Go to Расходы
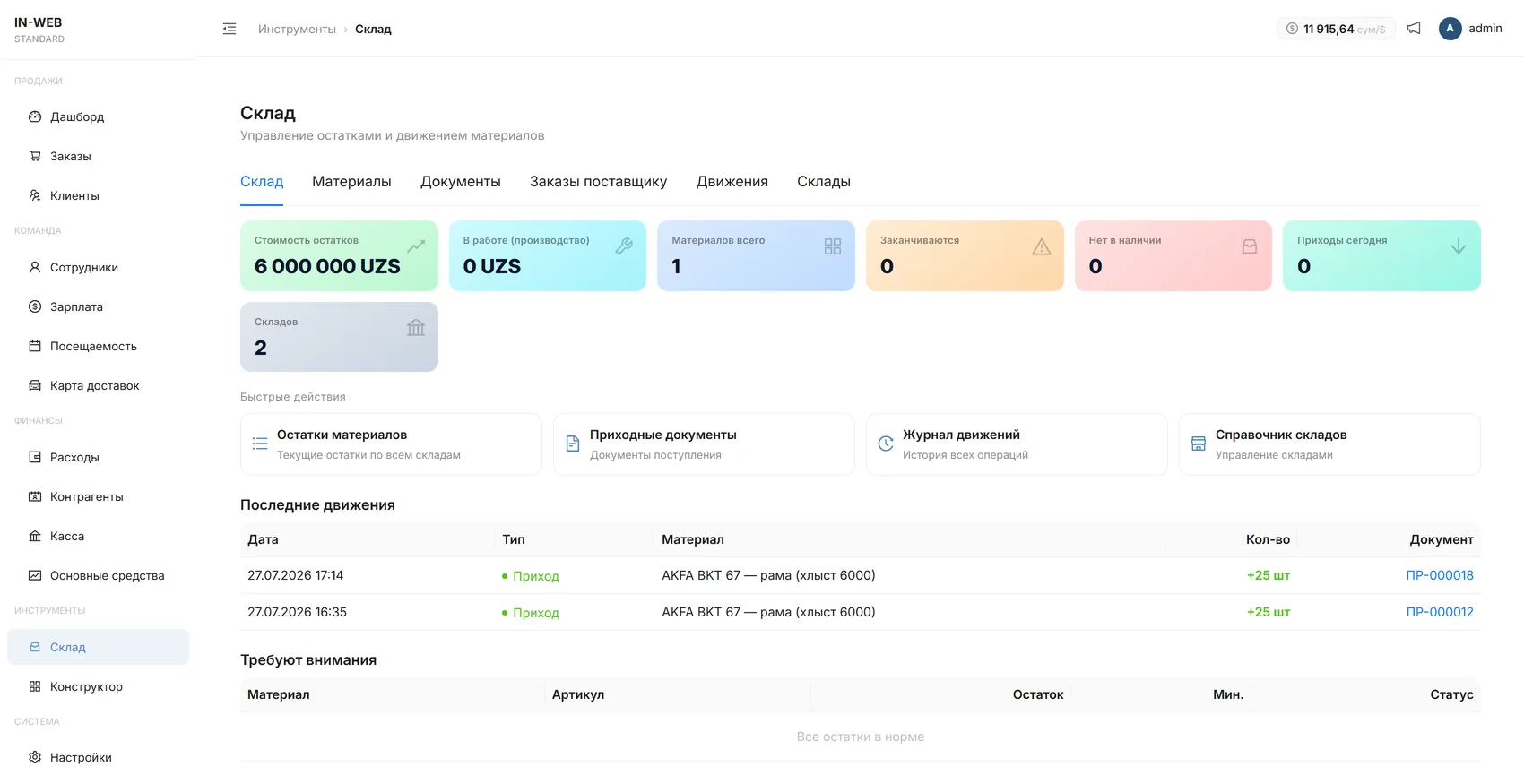1524x784 pixels. coord(99,457)
